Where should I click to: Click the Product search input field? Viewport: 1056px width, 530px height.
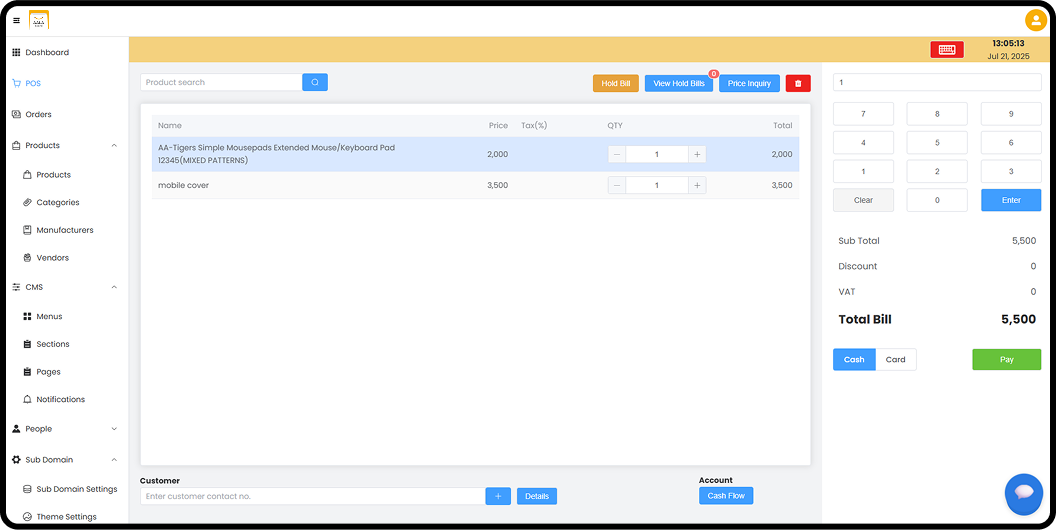click(x=221, y=83)
